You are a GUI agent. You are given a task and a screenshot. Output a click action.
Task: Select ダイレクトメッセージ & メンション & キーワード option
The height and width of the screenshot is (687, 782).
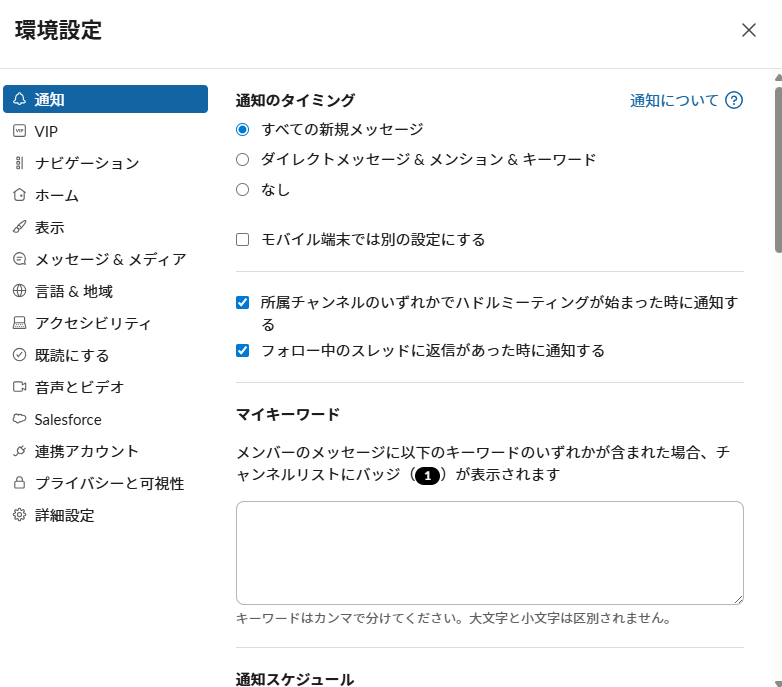pos(242,159)
